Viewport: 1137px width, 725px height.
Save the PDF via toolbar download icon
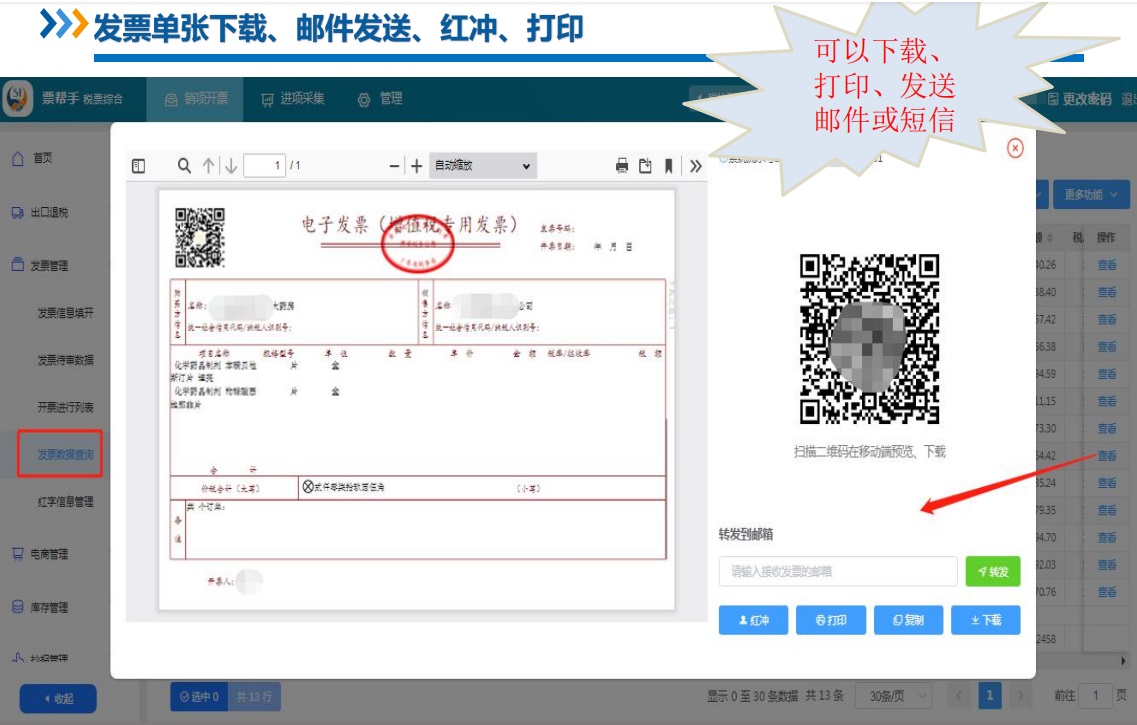(x=645, y=166)
